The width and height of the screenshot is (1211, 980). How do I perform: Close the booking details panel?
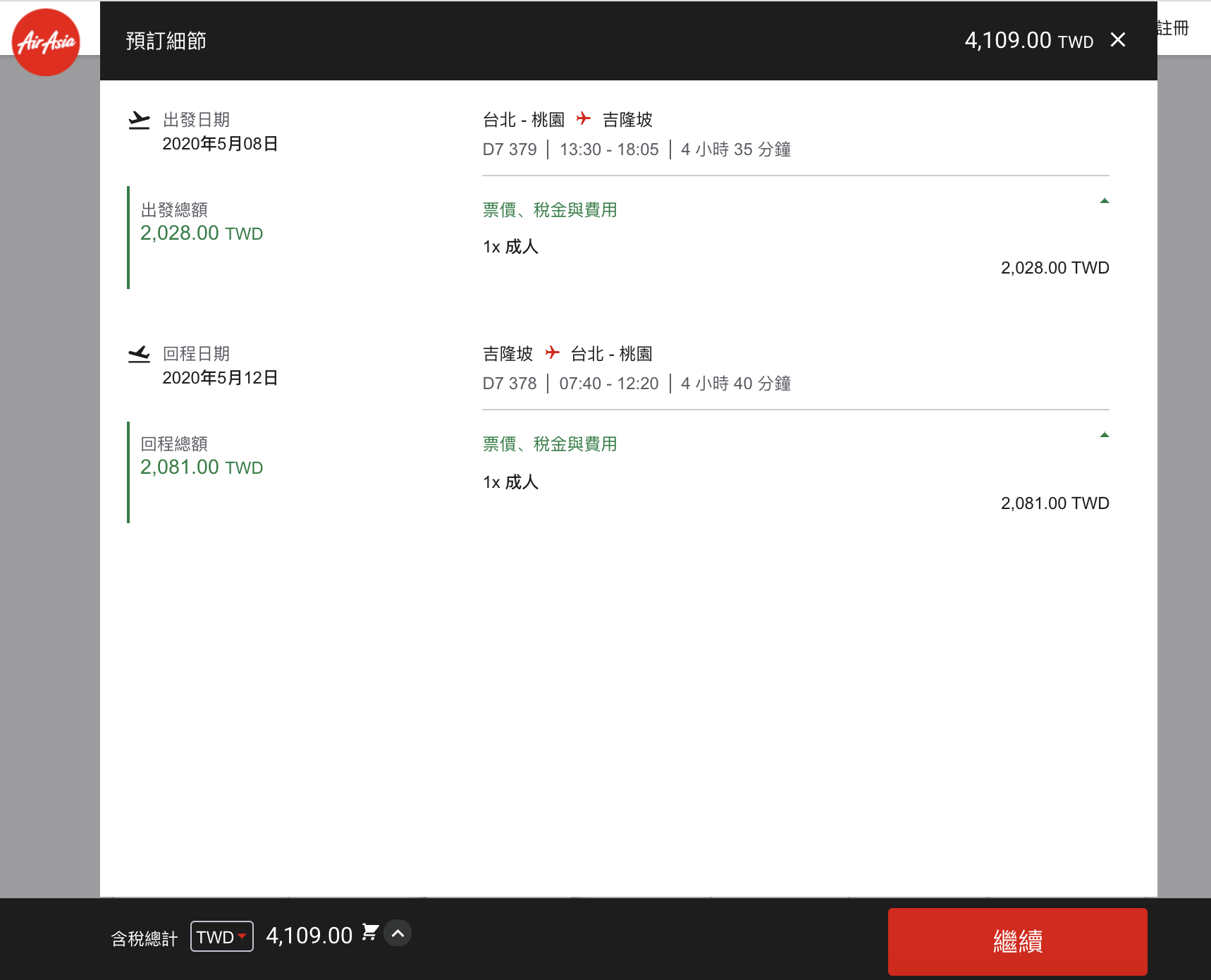click(x=1118, y=40)
